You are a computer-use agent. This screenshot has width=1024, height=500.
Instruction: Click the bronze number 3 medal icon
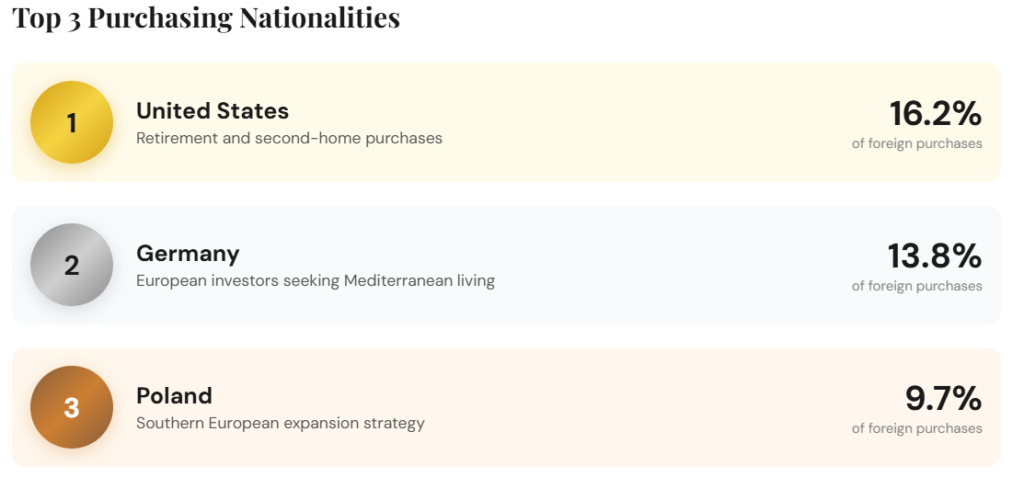[71, 407]
